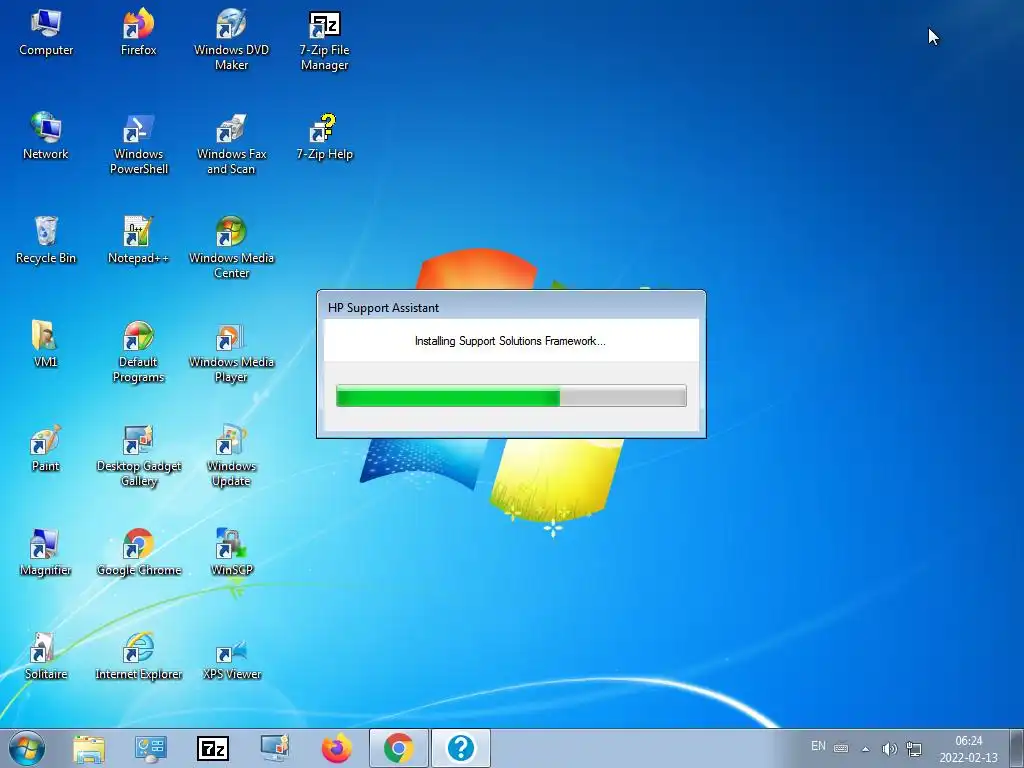Select the Recycle Bin icon

click(46, 240)
